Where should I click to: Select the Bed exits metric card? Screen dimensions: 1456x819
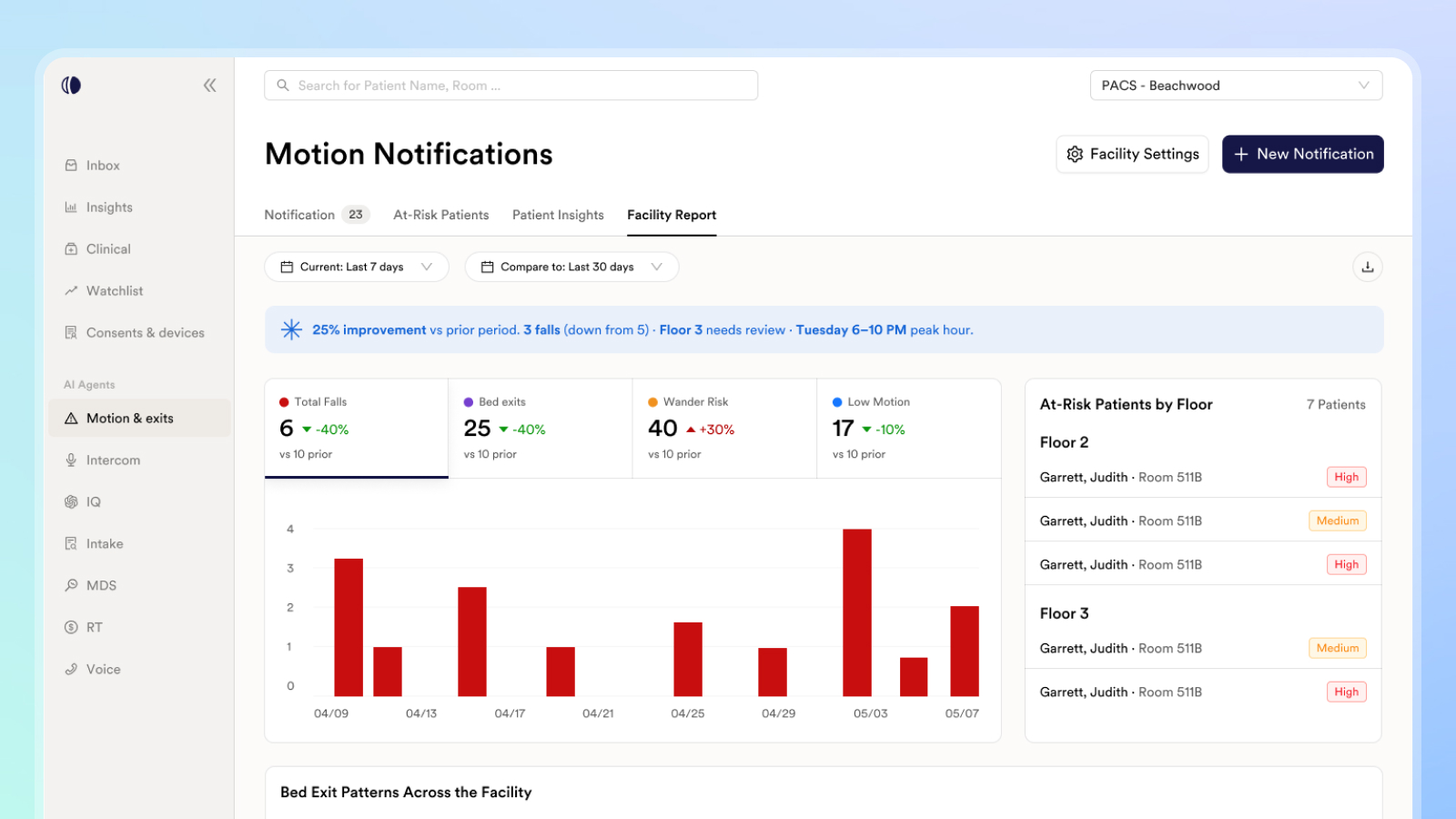[541, 429]
